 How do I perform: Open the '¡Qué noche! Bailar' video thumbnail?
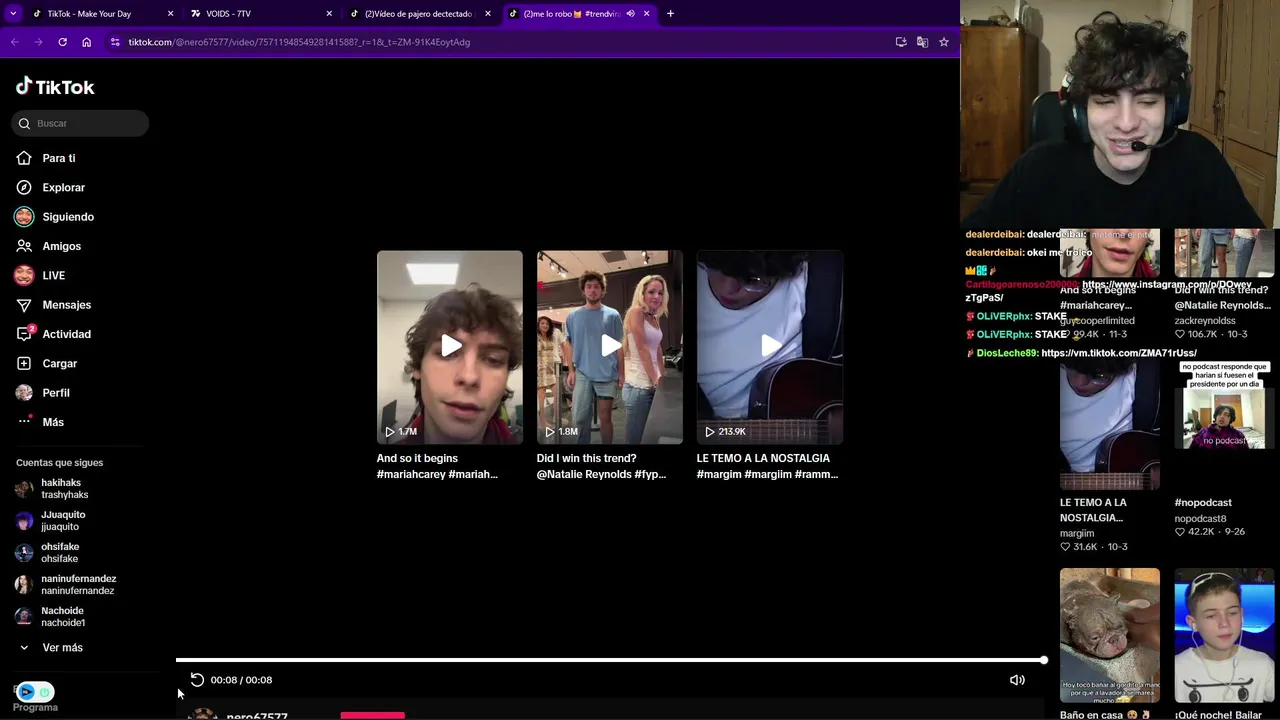[1224, 636]
